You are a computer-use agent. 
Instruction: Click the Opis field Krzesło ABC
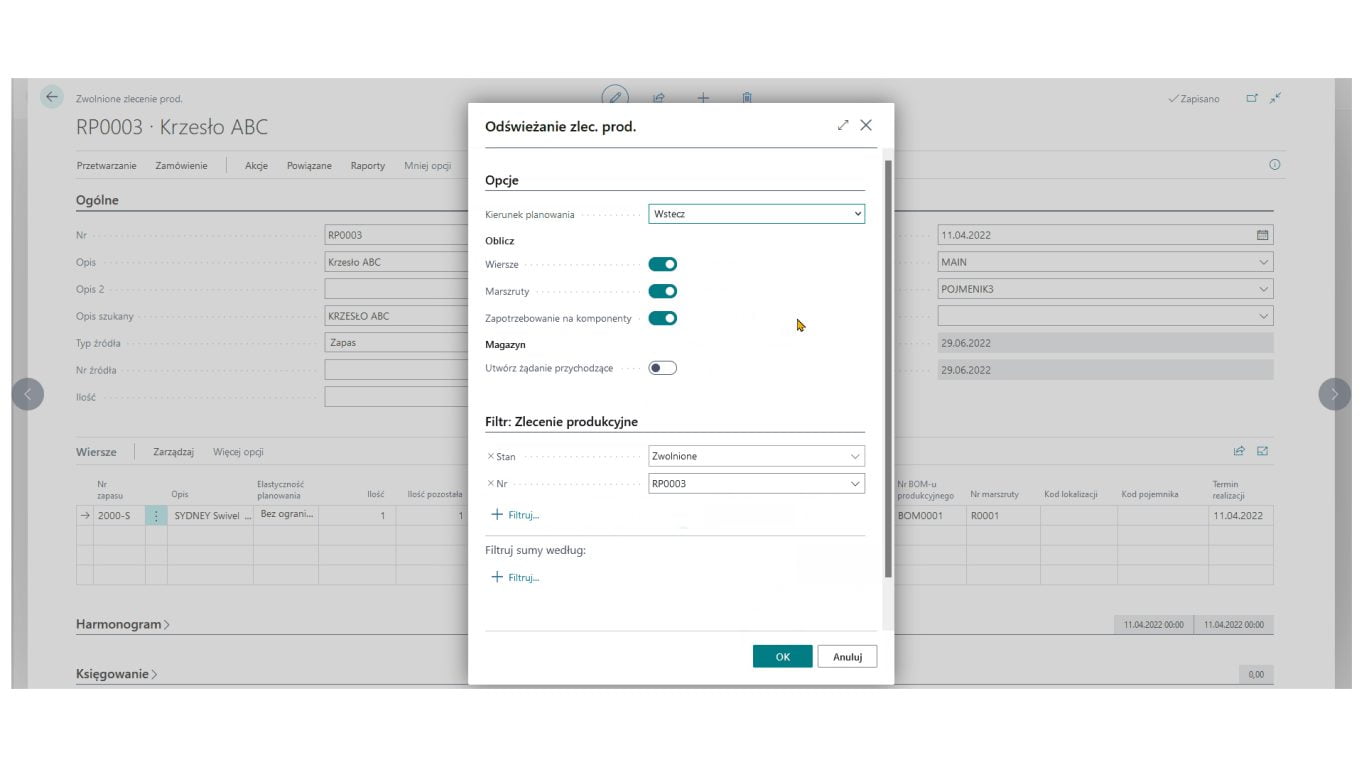click(x=397, y=262)
